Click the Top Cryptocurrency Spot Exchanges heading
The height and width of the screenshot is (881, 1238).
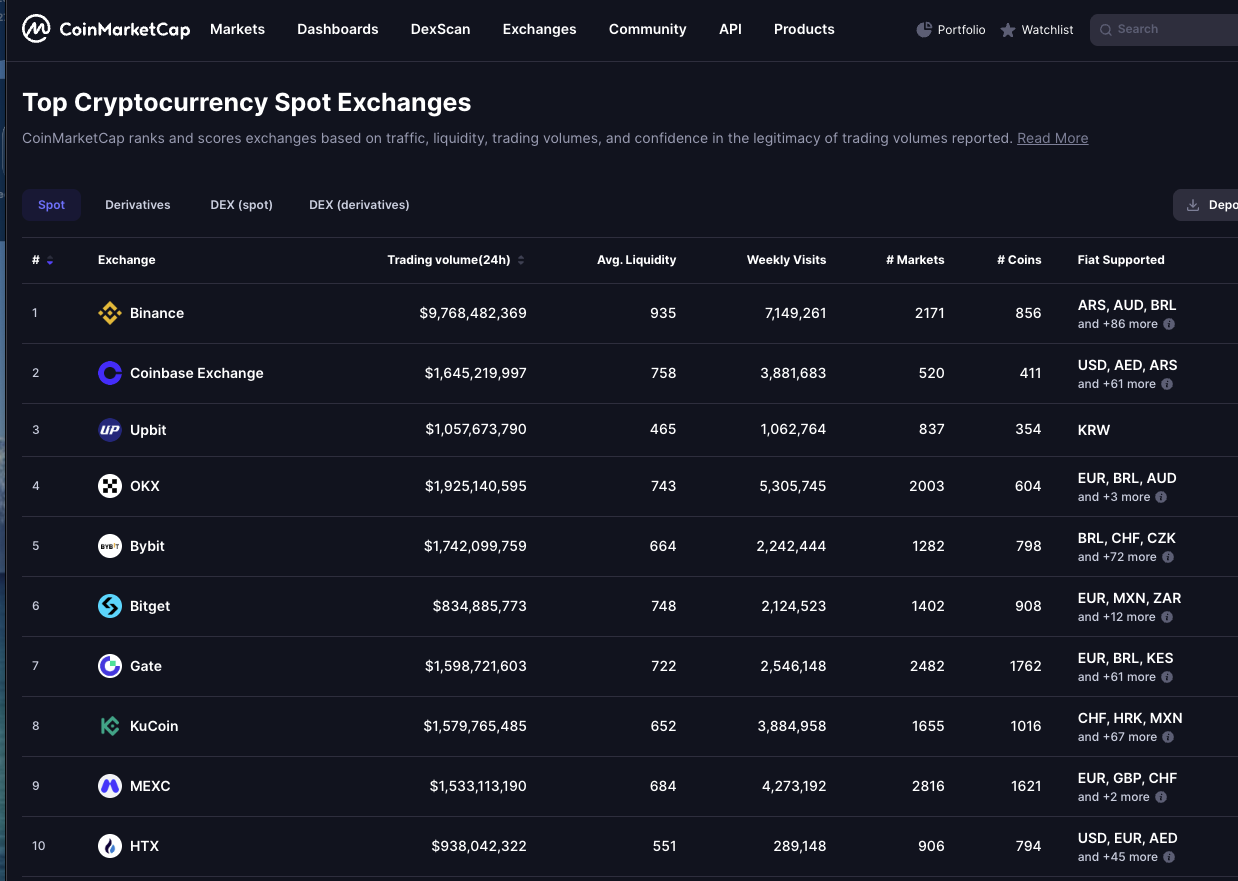pyautogui.click(x=247, y=102)
